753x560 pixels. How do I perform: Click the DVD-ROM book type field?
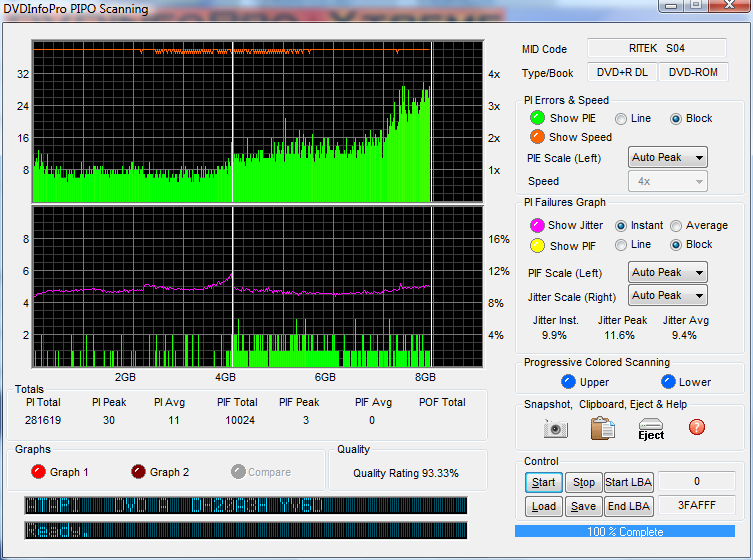[693, 72]
